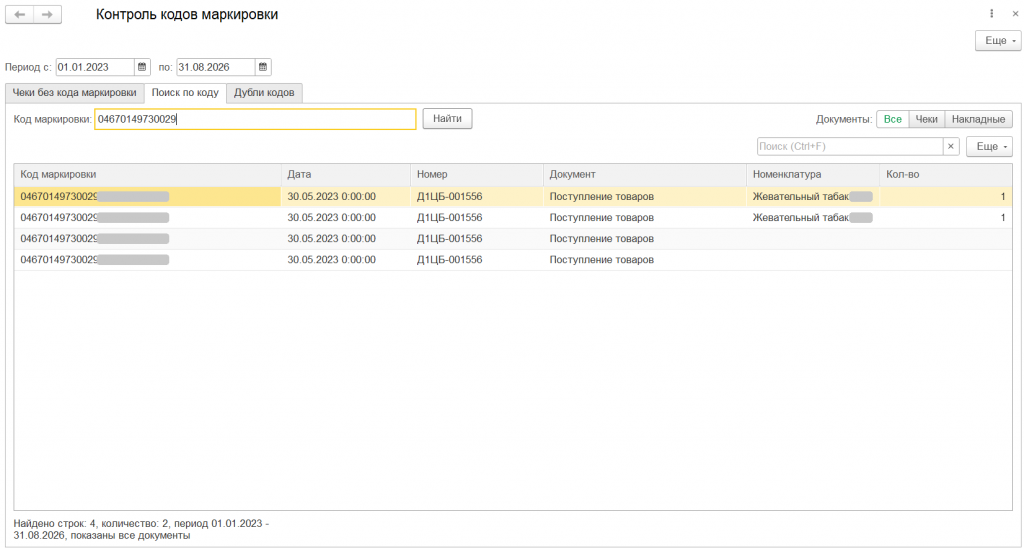Close the marking code control form
Screen dimensions: 1024x548
coord(1015,14)
